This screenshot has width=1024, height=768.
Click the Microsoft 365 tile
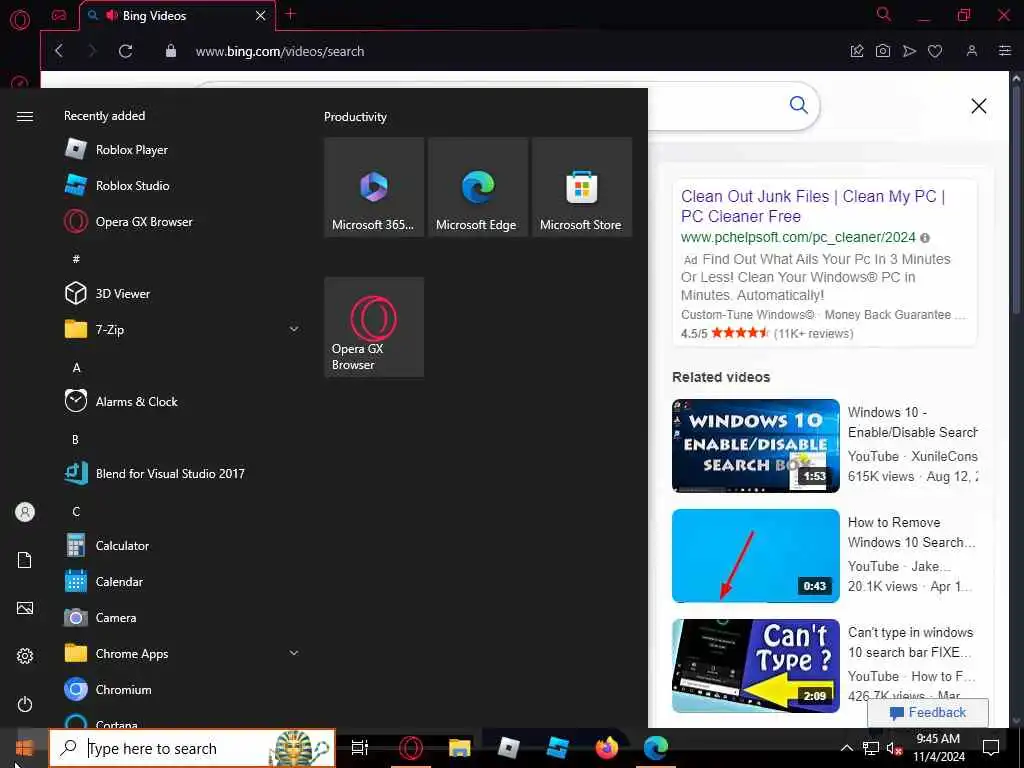click(374, 187)
